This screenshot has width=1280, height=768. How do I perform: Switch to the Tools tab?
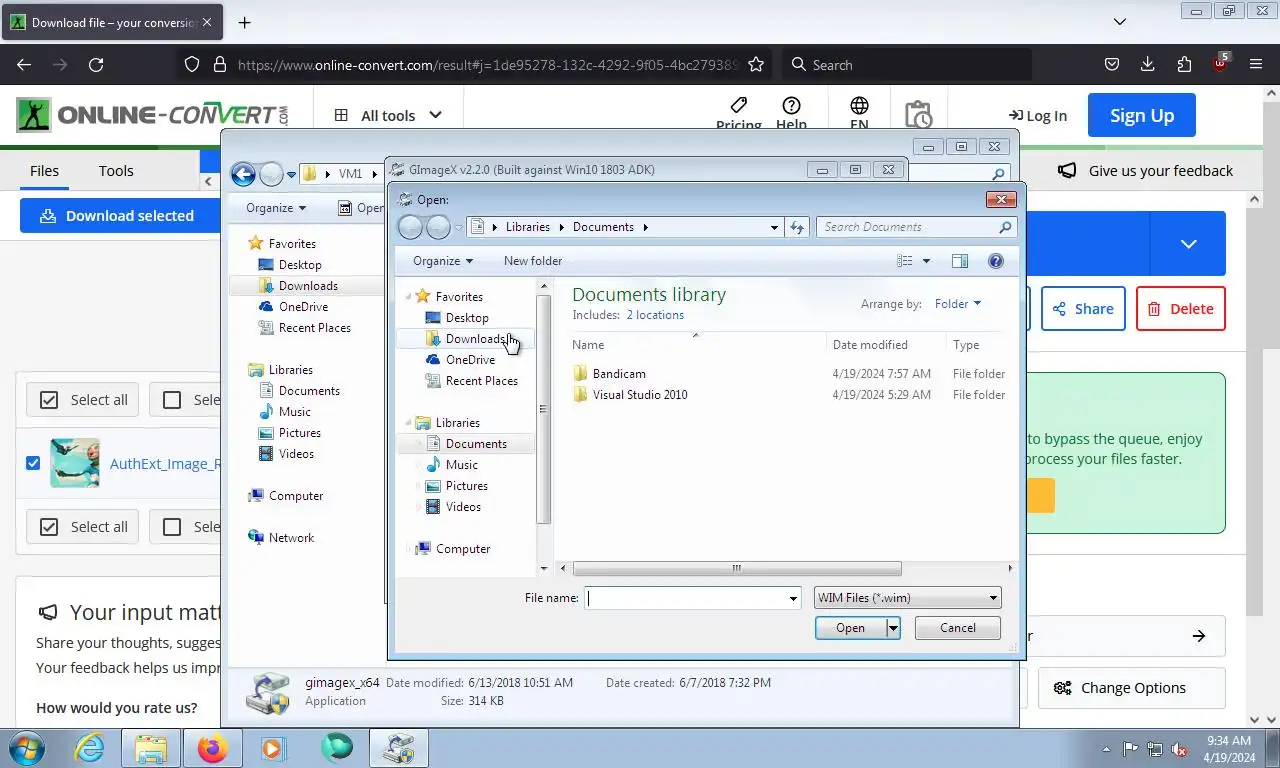coord(116,171)
